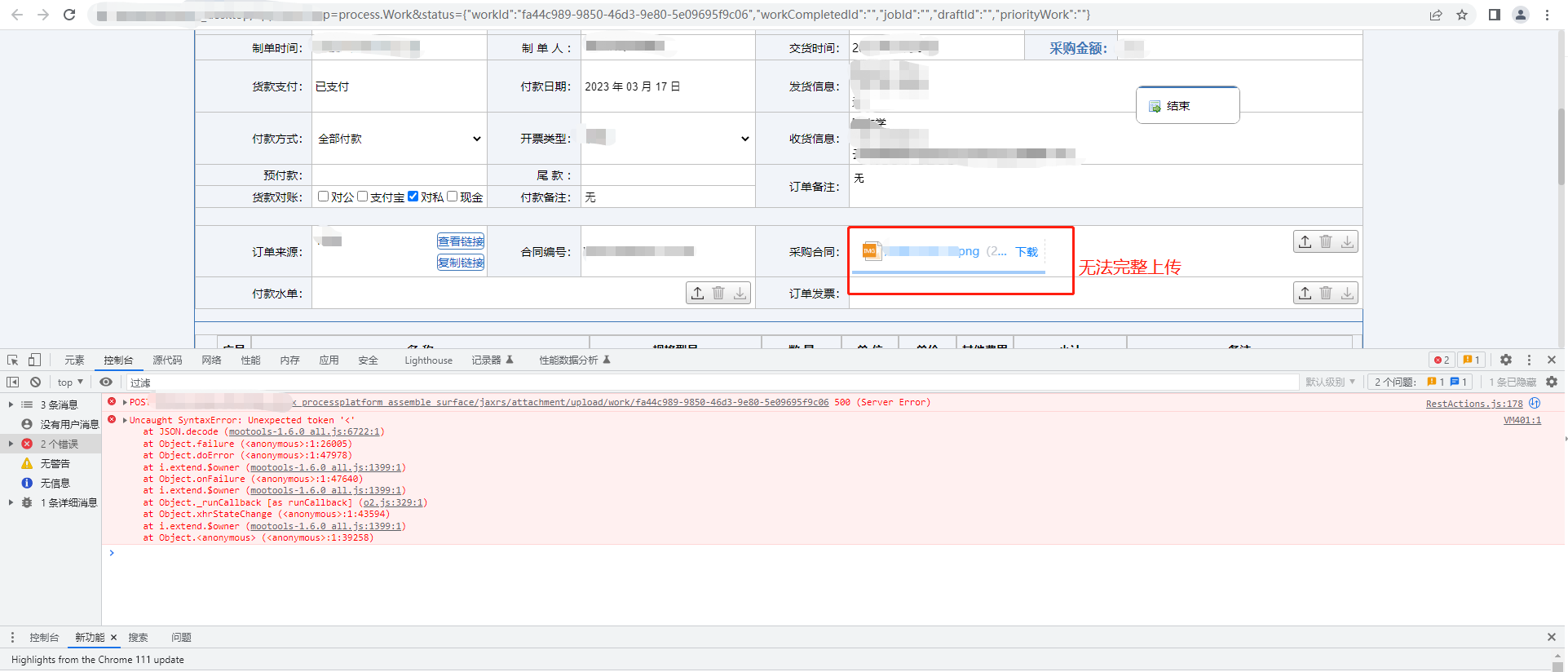Check the 现金 checkbox

pyautogui.click(x=452, y=197)
